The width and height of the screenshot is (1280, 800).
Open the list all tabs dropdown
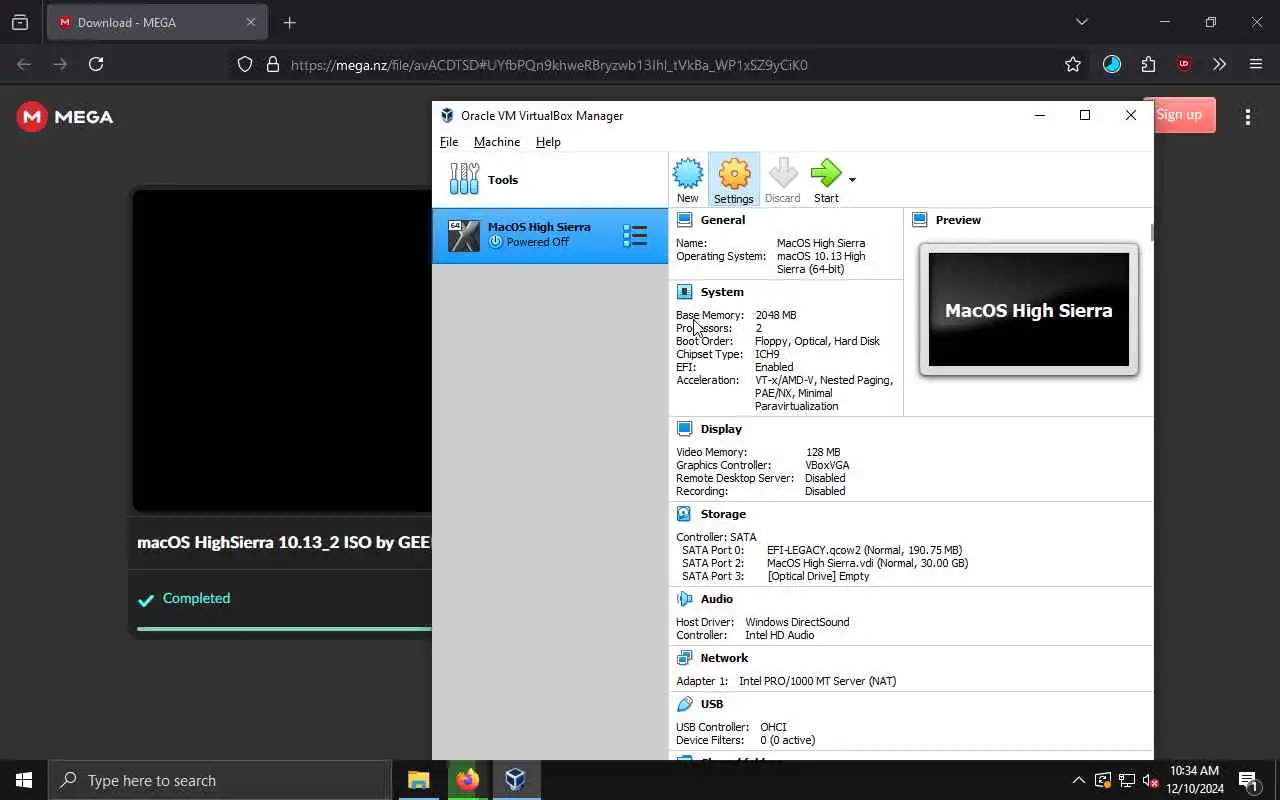(x=1081, y=22)
